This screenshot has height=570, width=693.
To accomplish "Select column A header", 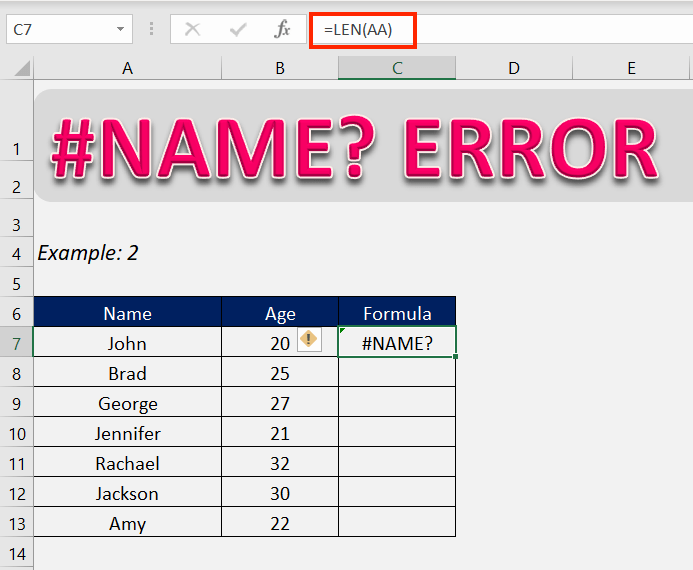I will (x=127, y=68).
